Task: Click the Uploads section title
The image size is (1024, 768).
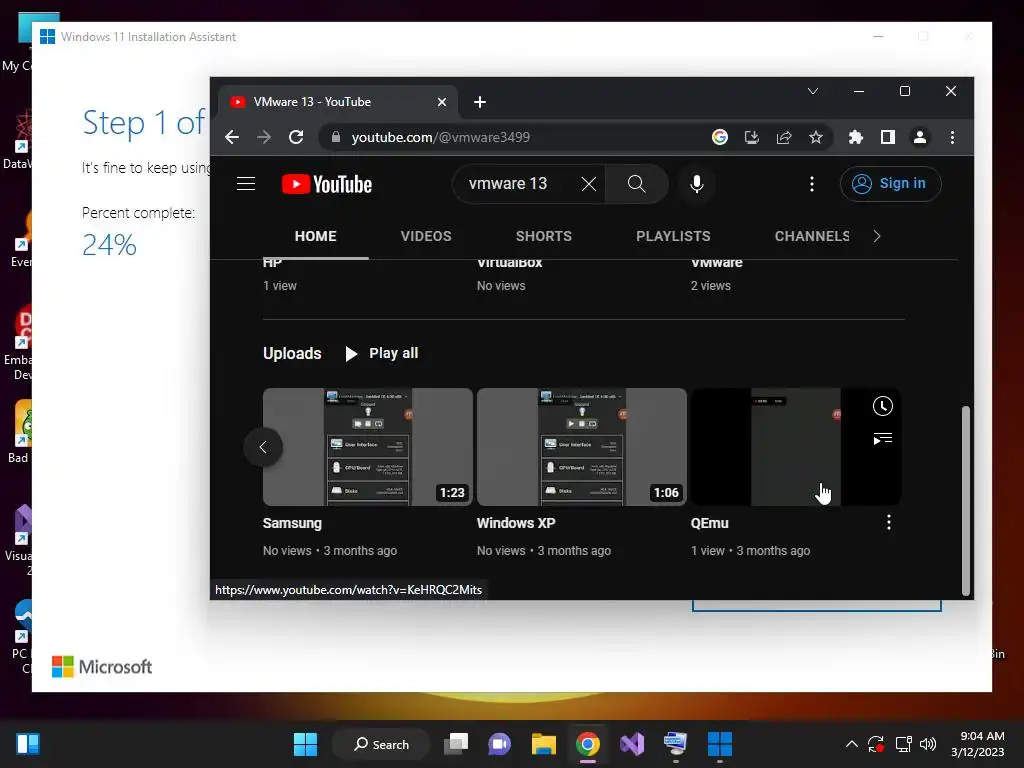Action: click(292, 353)
